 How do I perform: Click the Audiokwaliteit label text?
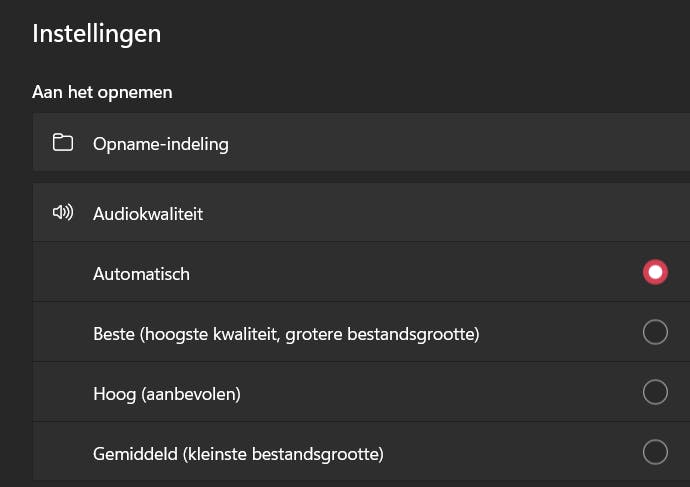(148, 214)
